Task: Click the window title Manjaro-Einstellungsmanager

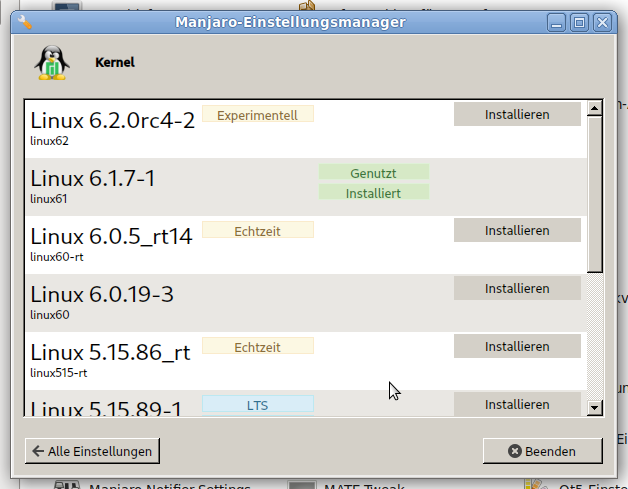Action: (290, 22)
